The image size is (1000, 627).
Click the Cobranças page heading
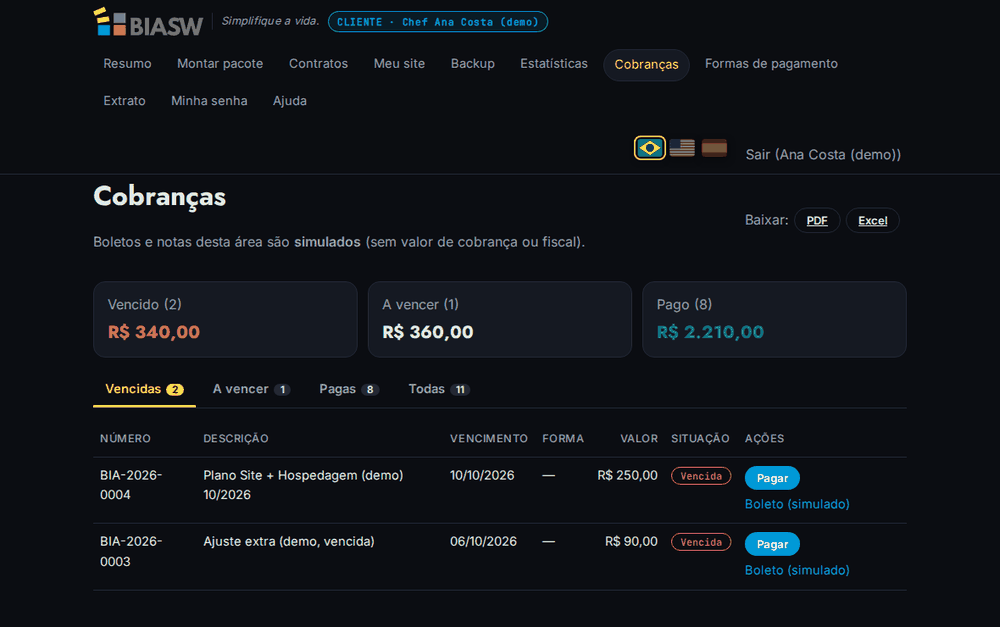[x=159, y=196]
